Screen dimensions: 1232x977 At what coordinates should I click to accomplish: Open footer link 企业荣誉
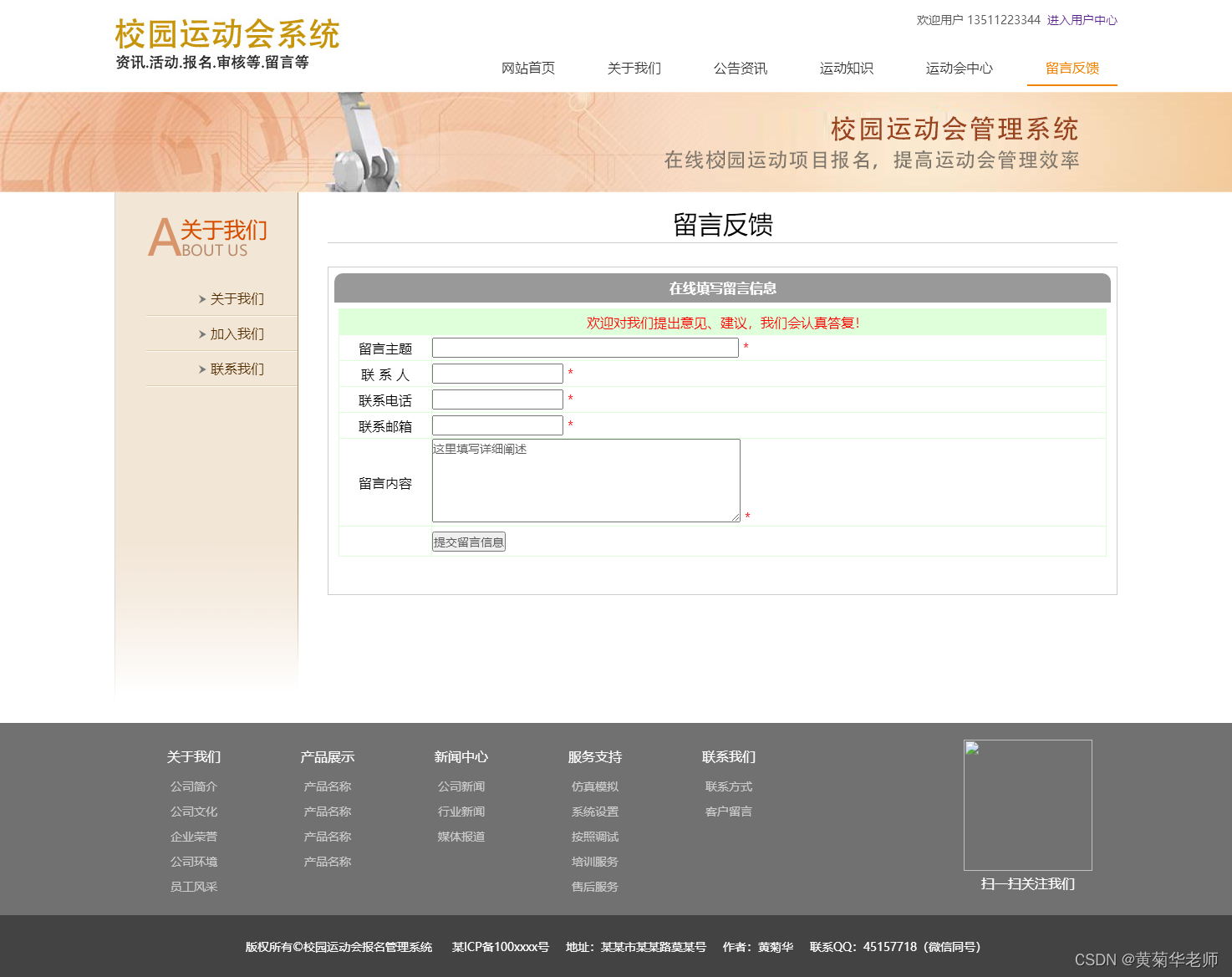[x=194, y=837]
